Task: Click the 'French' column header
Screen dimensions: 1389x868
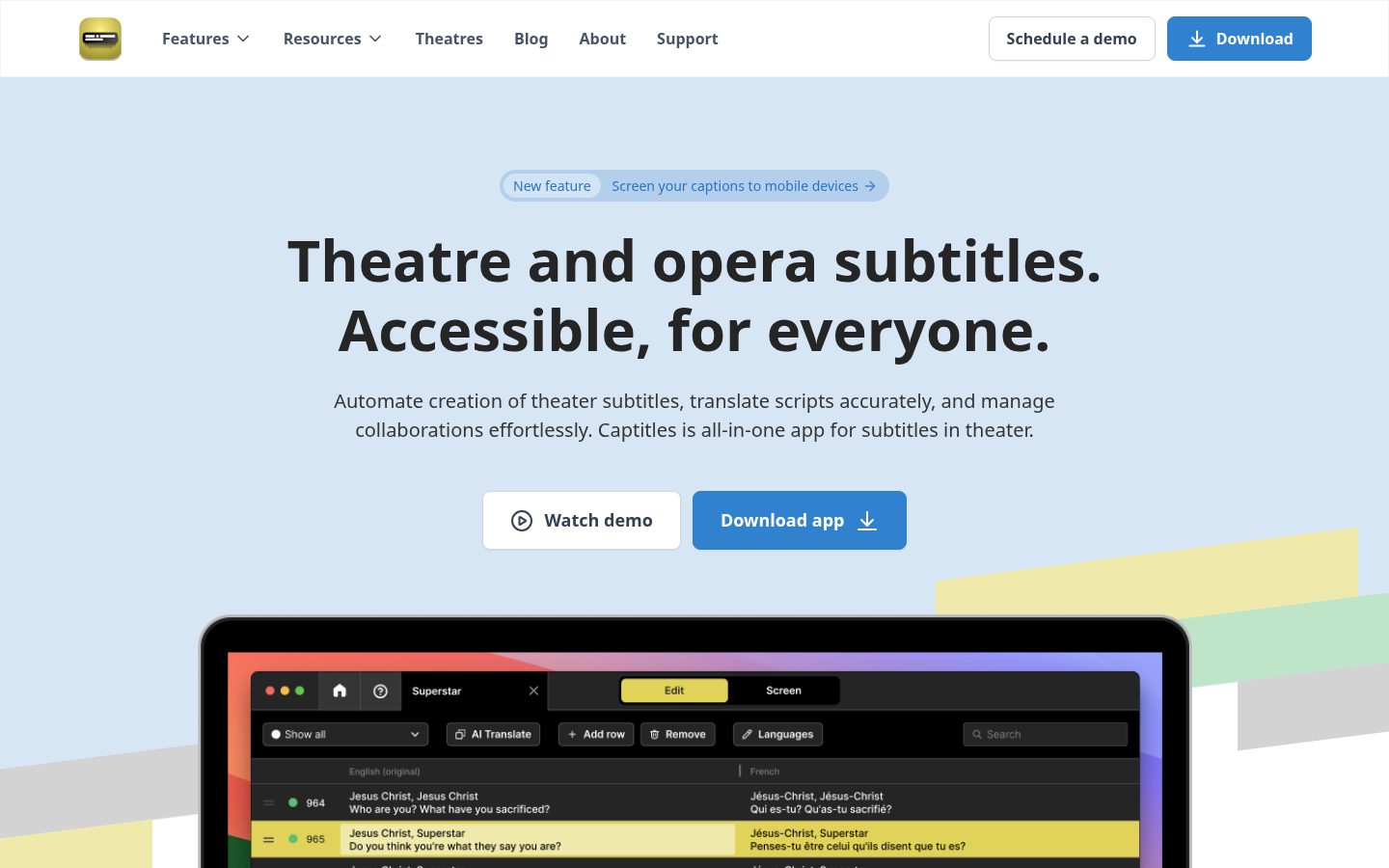Action: tap(765, 772)
